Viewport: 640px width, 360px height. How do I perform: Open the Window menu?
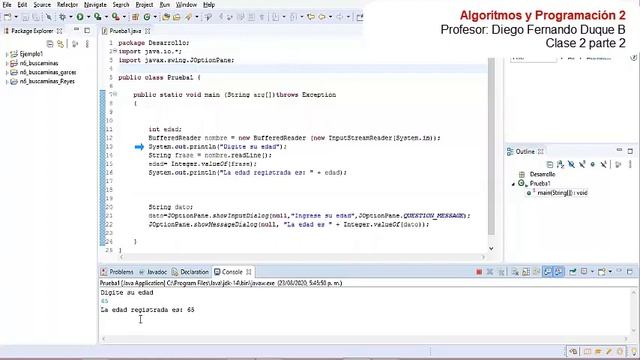coord(187,5)
